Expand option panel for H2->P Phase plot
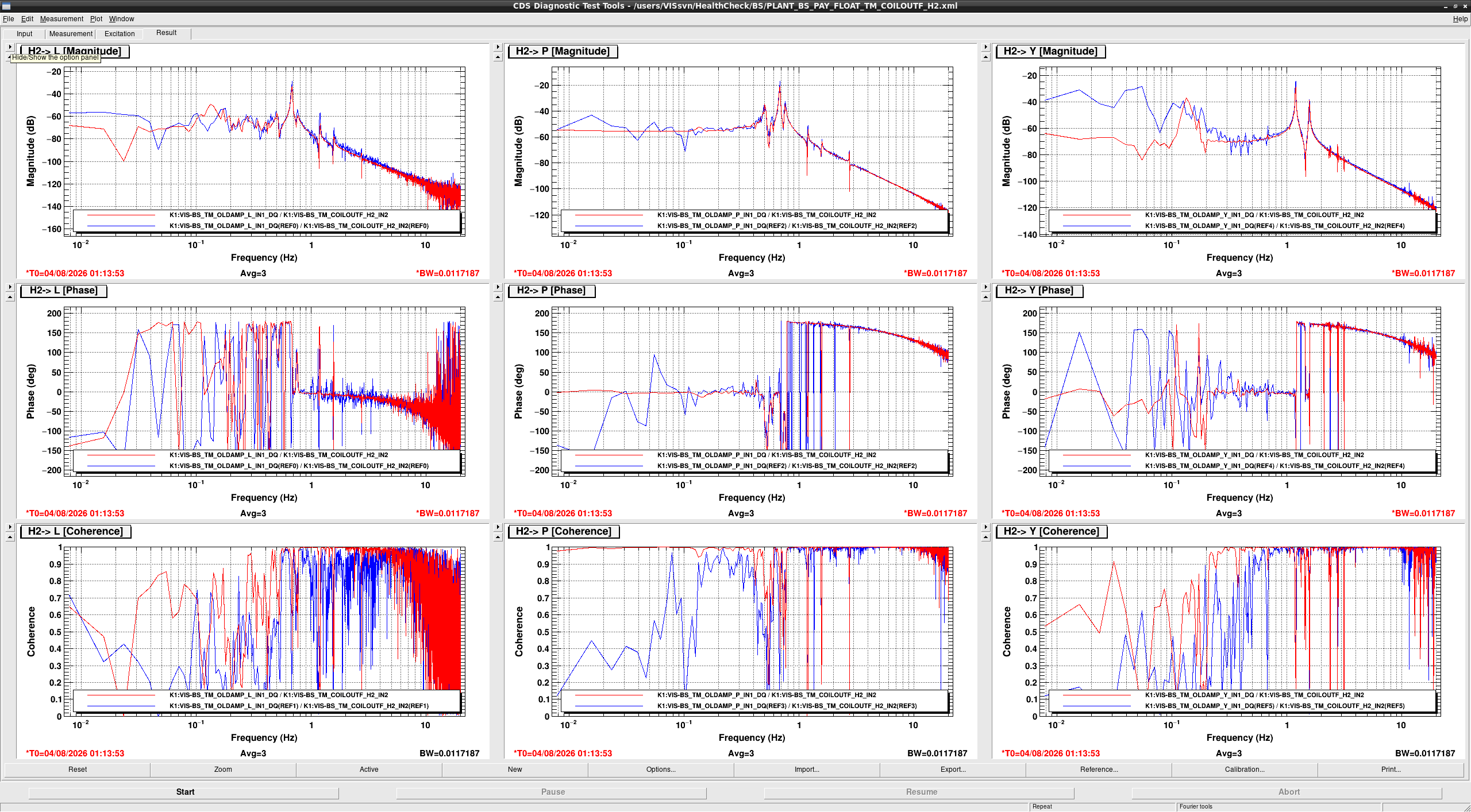The image size is (1471, 812). [498, 287]
